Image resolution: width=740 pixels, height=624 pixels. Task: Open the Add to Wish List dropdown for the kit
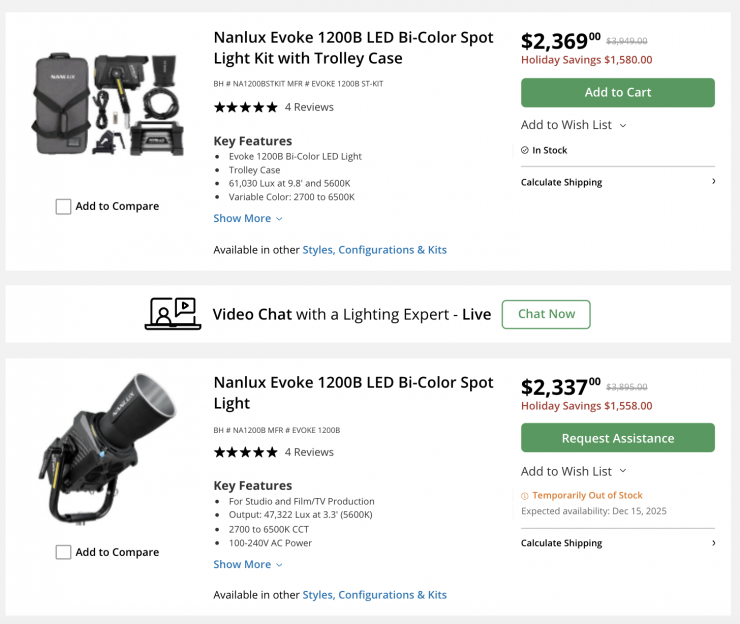pyautogui.click(x=573, y=125)
